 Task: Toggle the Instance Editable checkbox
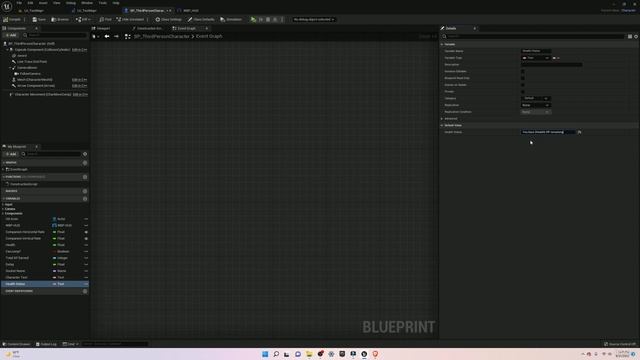pyautogui.click(x=522, y=71)
